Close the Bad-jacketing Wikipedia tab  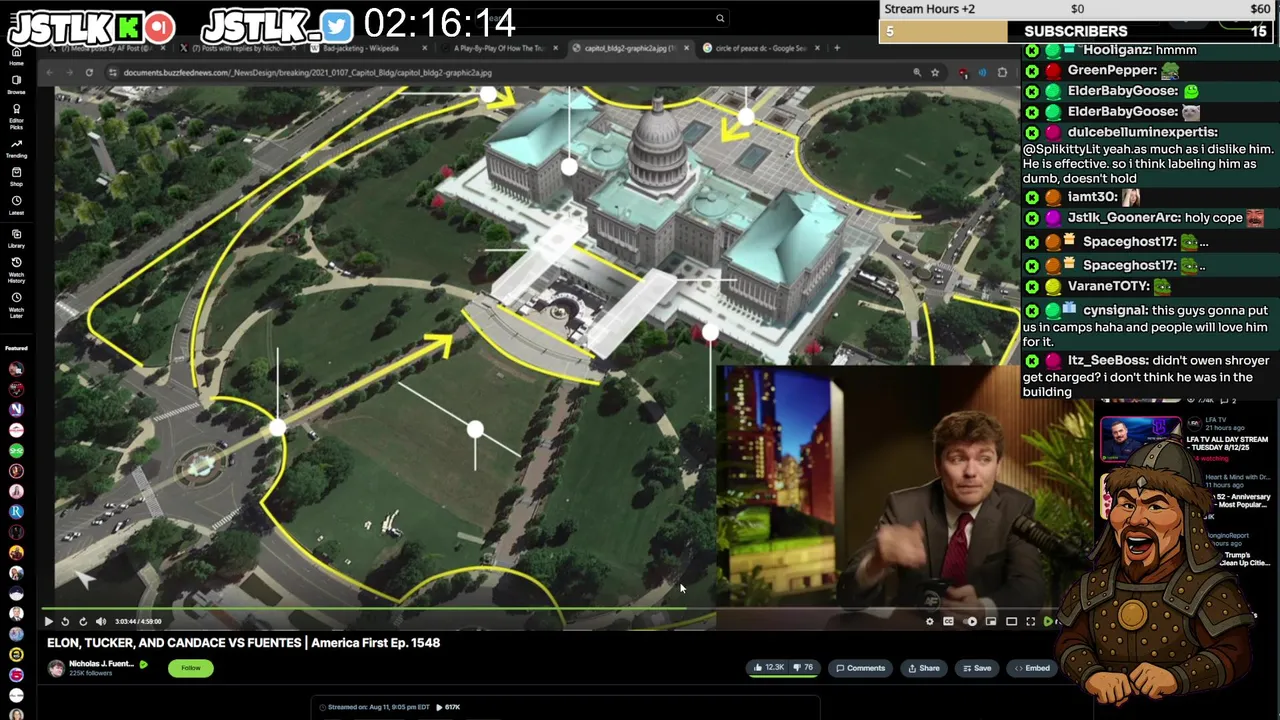pyautogui.click(x=424, y=48)
